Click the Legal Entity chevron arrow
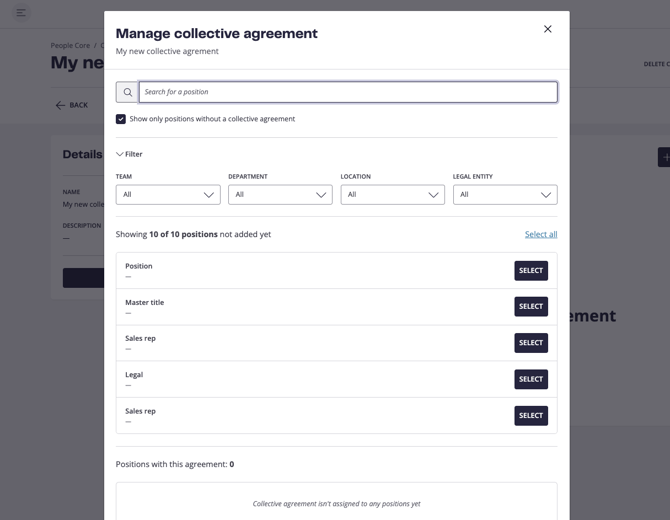Viewport: 670px width, 520px height. (546, 195)
